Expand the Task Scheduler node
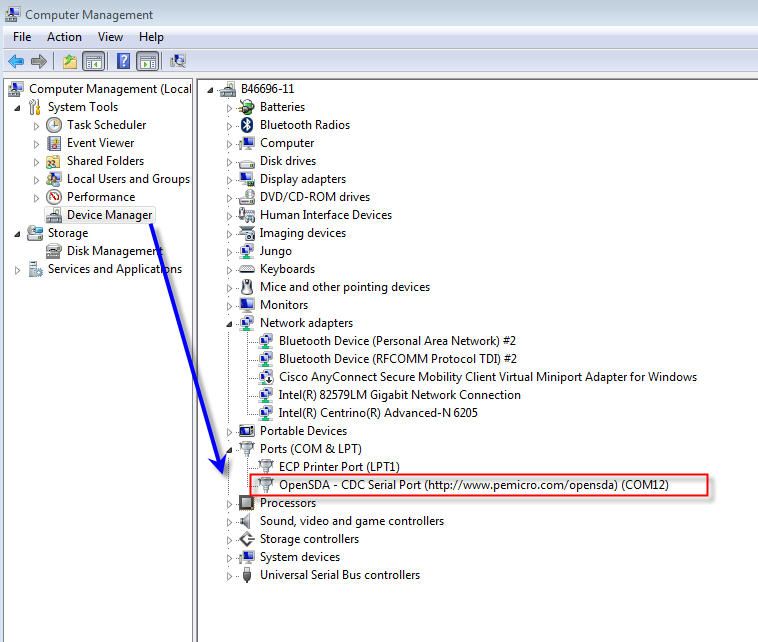The image size is (758, 642). click(x=36, y=126)
